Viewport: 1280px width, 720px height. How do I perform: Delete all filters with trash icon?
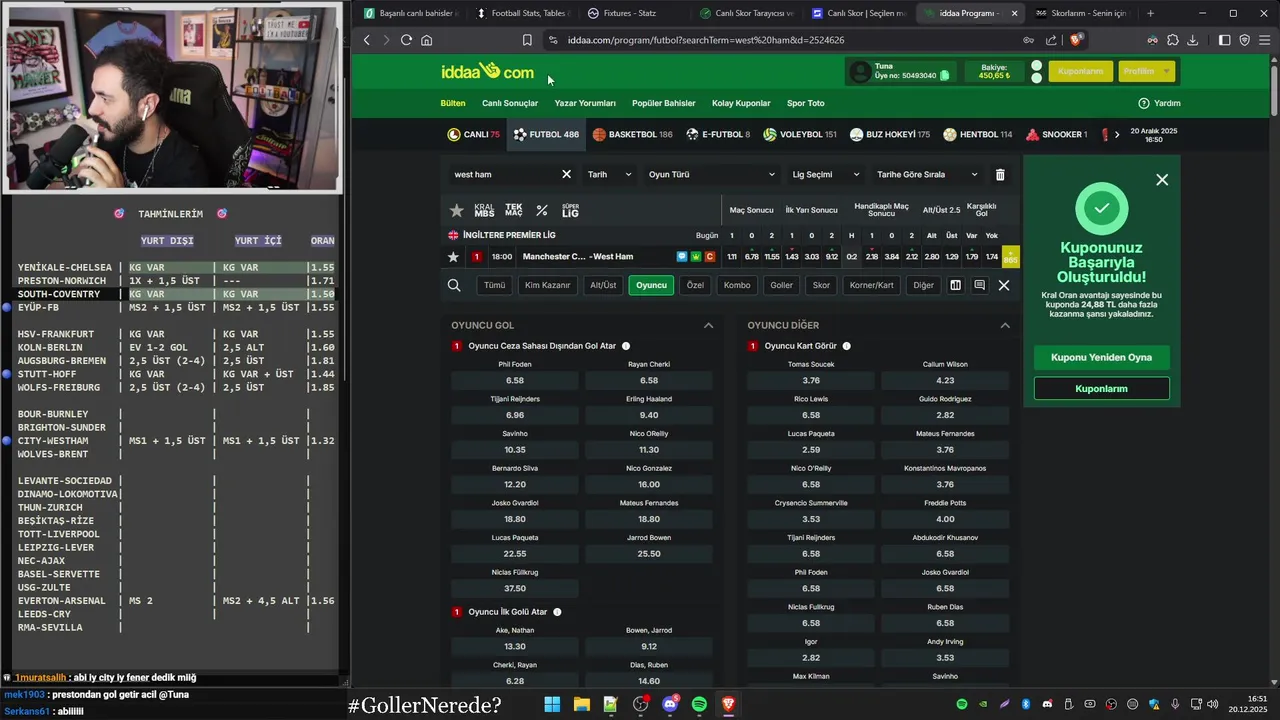(1000, 174)
